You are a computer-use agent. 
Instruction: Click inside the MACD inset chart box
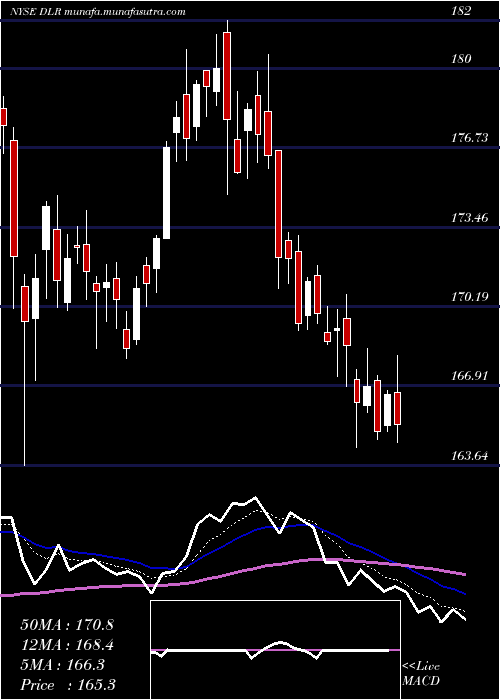point(275,650)
